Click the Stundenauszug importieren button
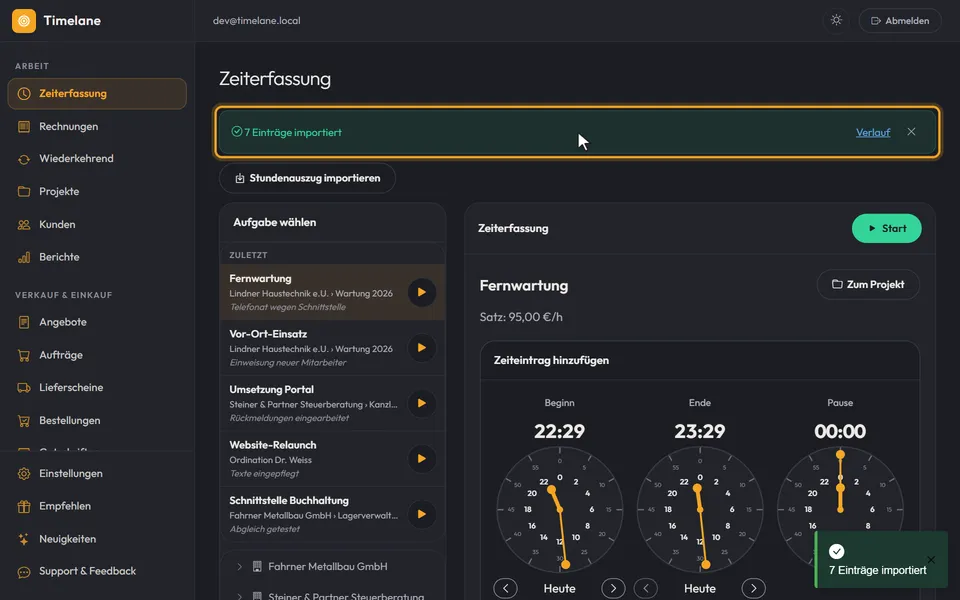This screenshot has height=600, width=960. [x=307, y=178]
